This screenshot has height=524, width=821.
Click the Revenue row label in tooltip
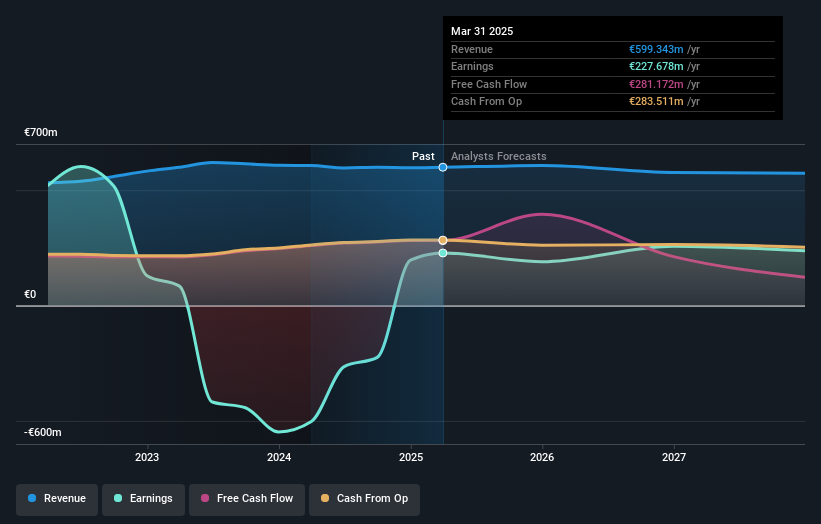[x=472, y=49]
